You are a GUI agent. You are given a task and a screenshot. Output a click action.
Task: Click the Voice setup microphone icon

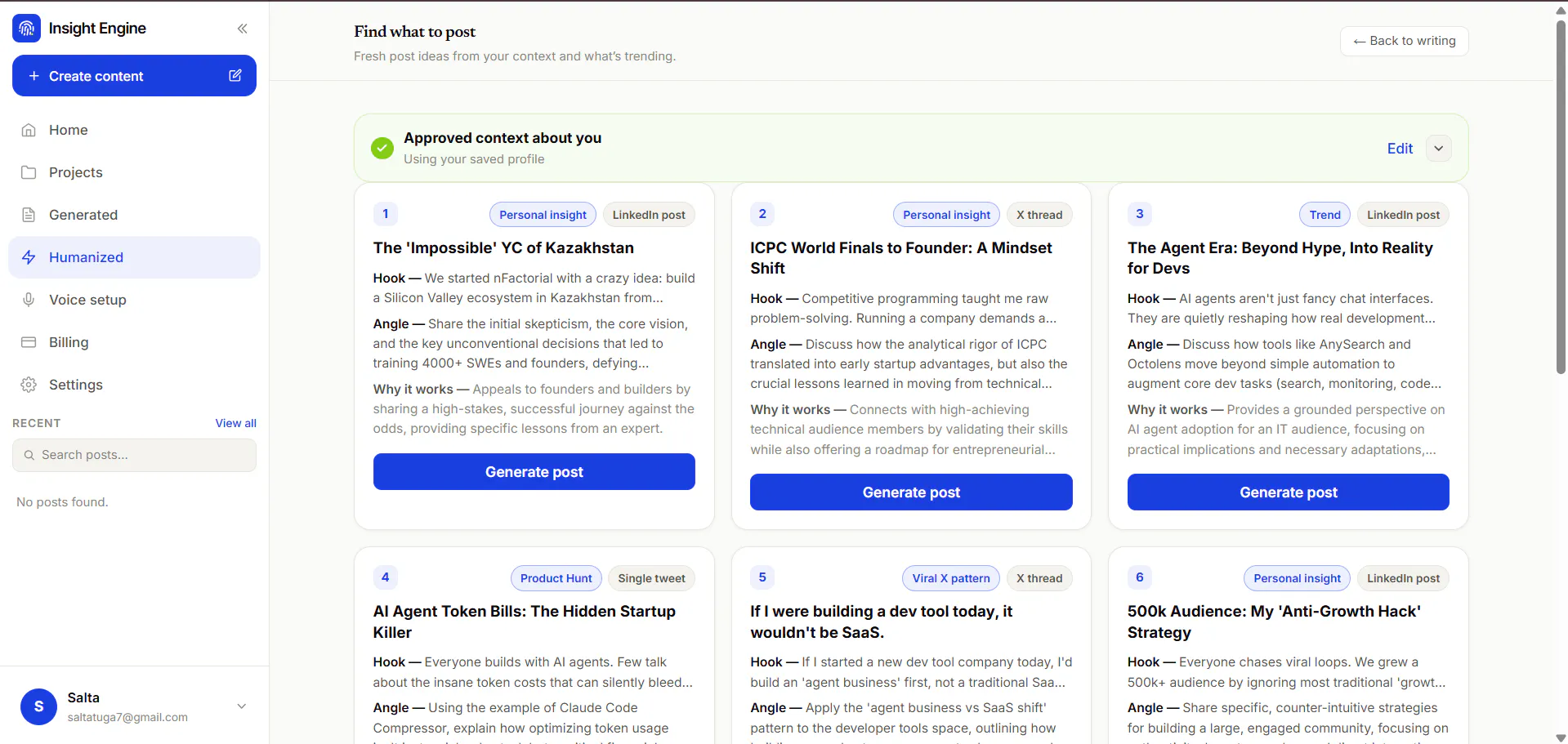29,300
